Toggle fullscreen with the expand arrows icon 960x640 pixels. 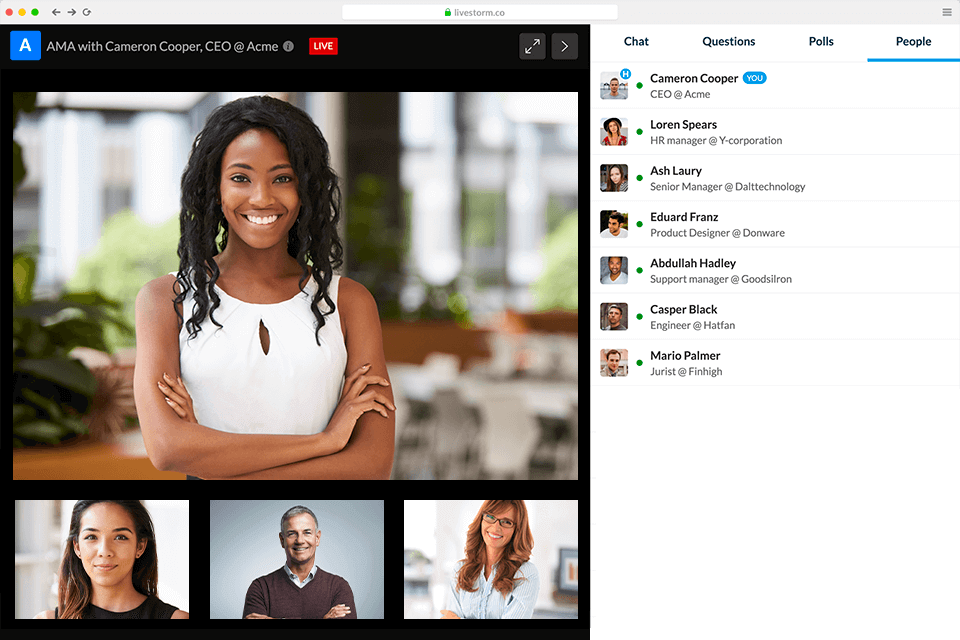pyautogui.click(x=533, y=46)
